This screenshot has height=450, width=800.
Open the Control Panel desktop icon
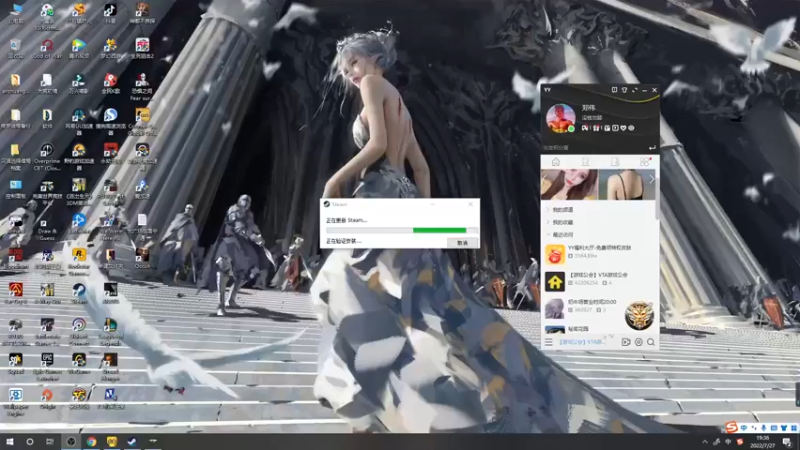coord(15,189)
